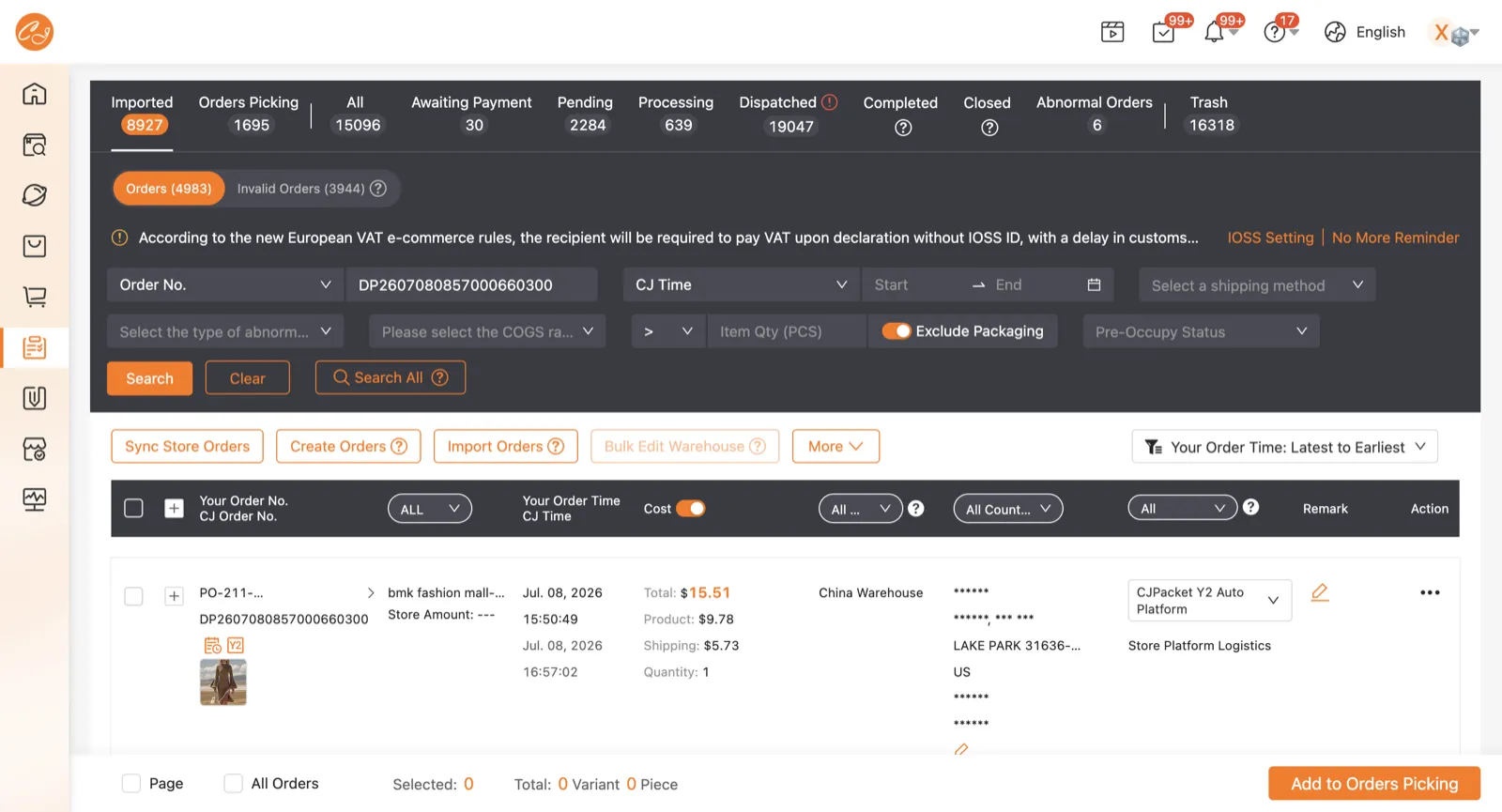The width and height of the screenshot is (1502, 812).
Task: Open the order time sorting dropdown
Action: (x=1284, y=447)
